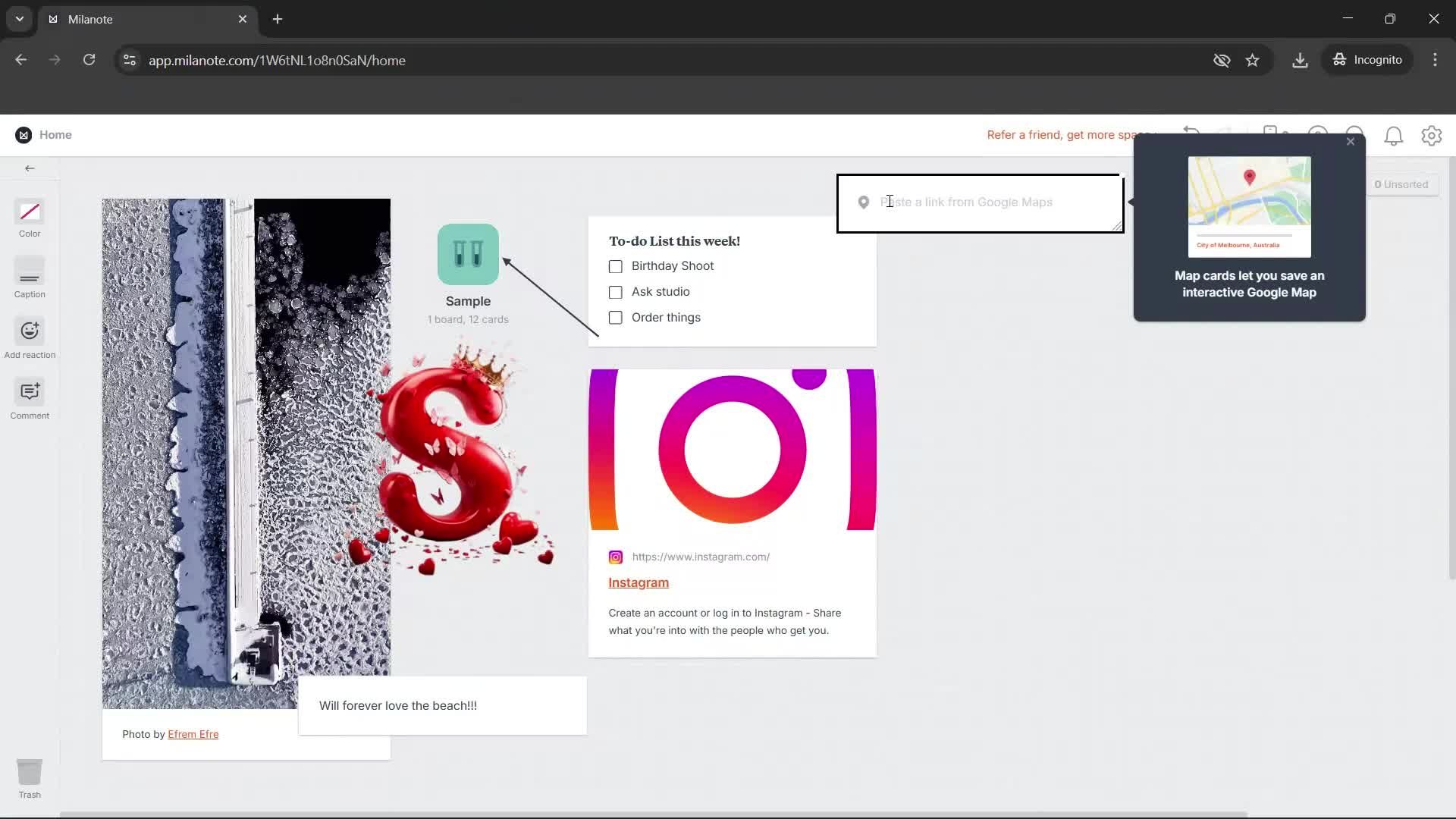The image size is (1456, 819).
Task: Close the Map cards tooltip popup
Action: click(1351, 141)
